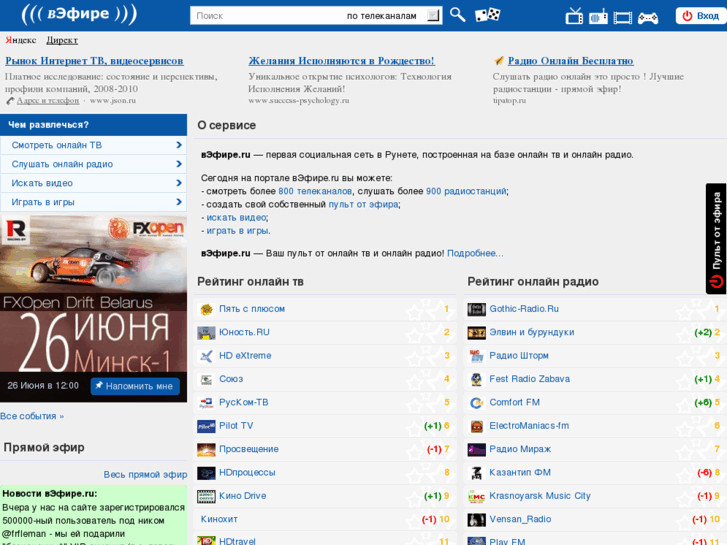Click the Союз channel icon
The width and height of the screenshot is (727, 545).
[x=206, y=379]
